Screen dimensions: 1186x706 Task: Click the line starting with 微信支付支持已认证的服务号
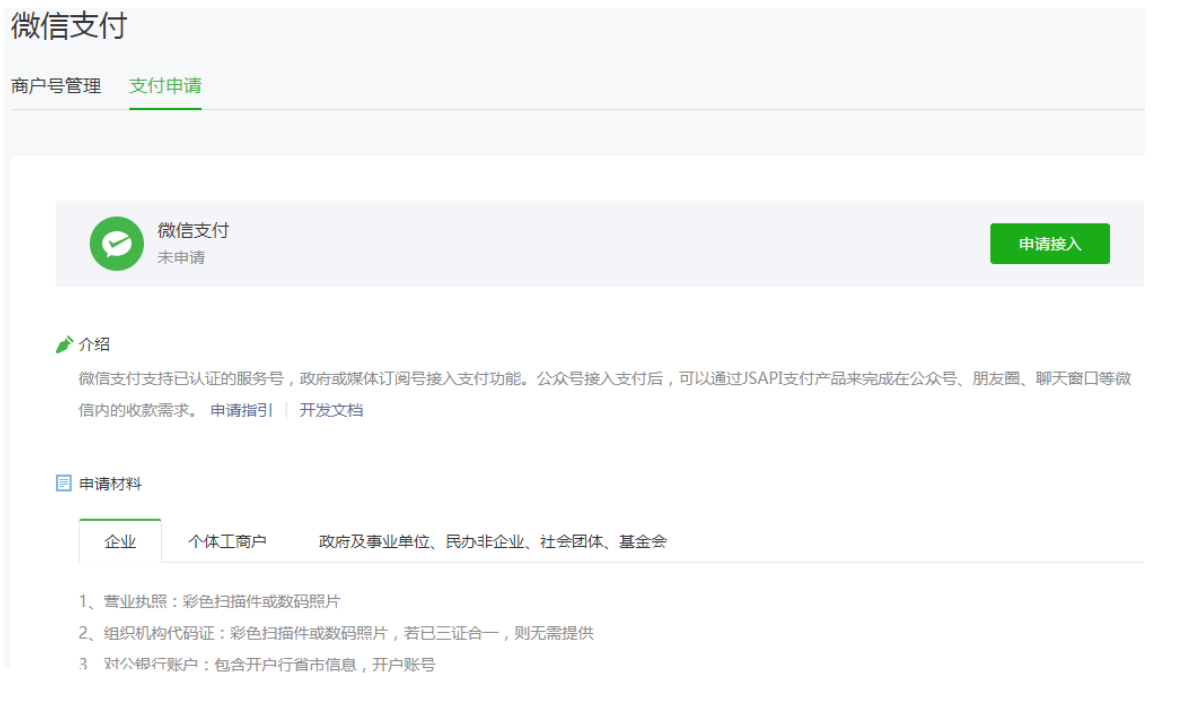tap(604, 378)
